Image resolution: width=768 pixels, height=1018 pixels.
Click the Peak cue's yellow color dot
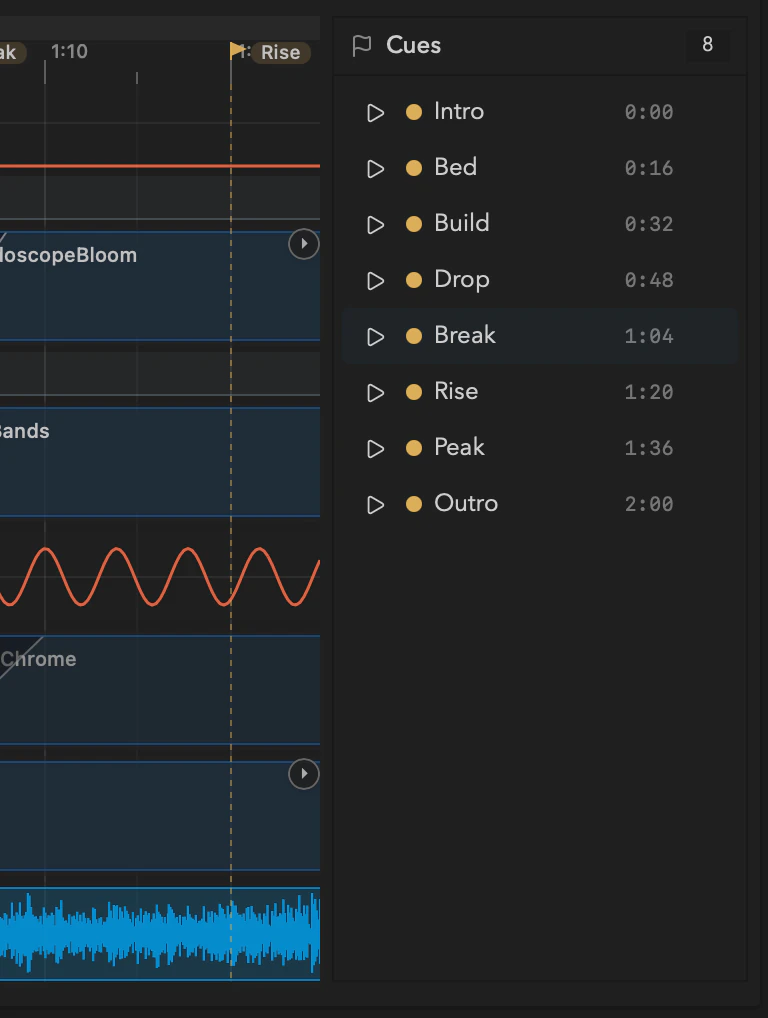tap(414, 448)
